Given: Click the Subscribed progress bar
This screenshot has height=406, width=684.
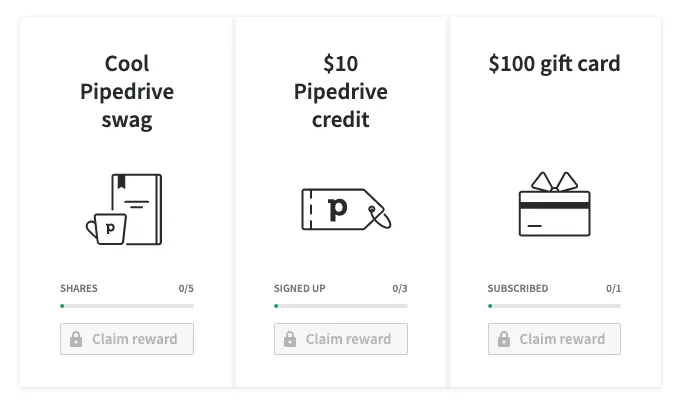Looking at the screenshot, I should pyautogui.click(x=554, y=306).
